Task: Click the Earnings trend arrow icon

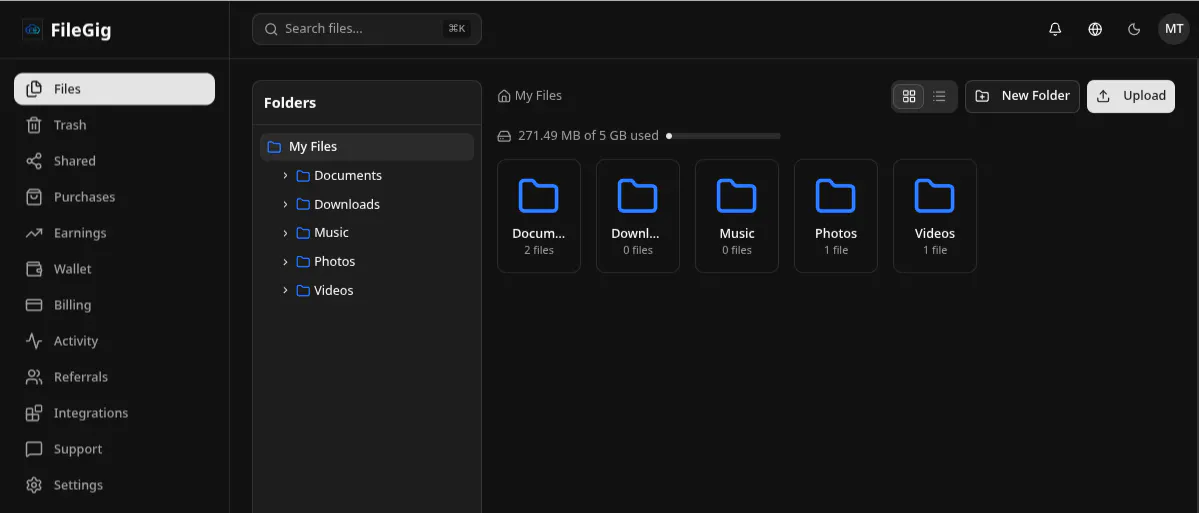Action: pyautogui.click(x=34, y=232)
